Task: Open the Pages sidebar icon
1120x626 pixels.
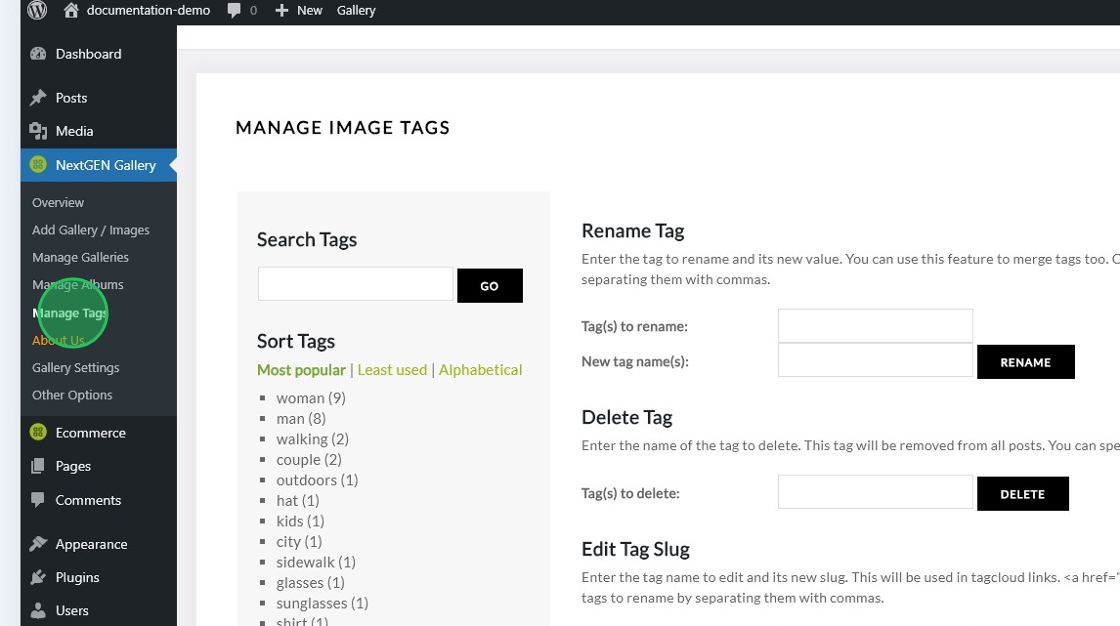Action: 38,466
